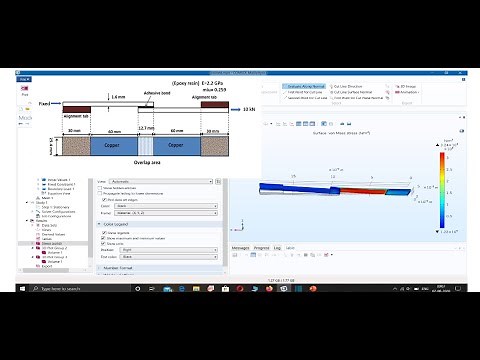Select First Point for Cut Plane Normal
The width and height of the screenshot is (480, 360).
356,98
